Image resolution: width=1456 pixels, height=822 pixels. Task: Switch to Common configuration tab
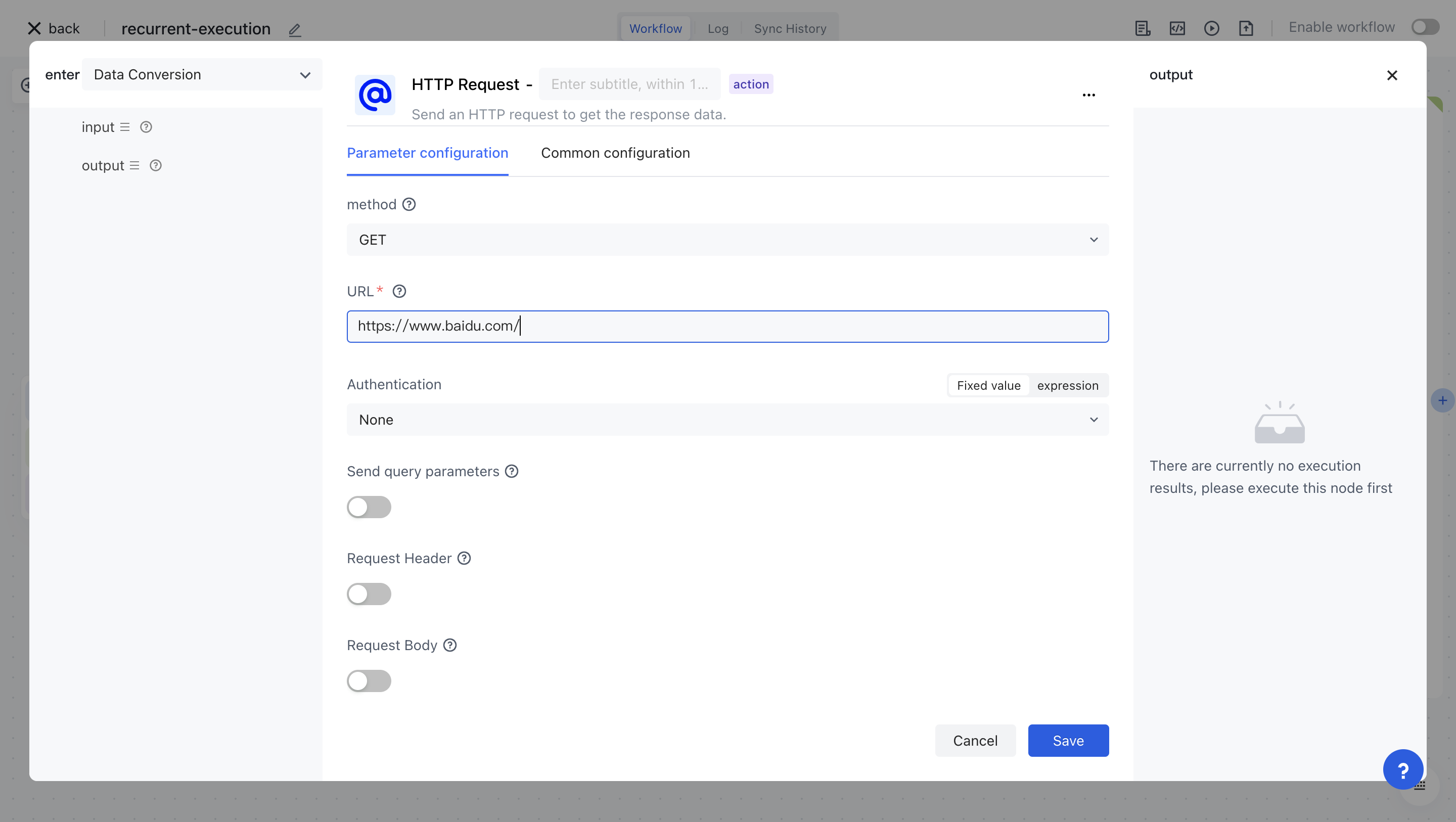[x=615, y=153]
